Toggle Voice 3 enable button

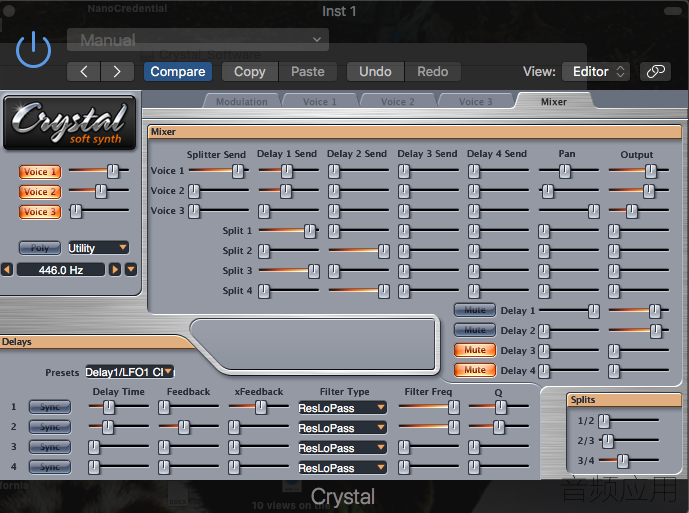tap(40, 212)
